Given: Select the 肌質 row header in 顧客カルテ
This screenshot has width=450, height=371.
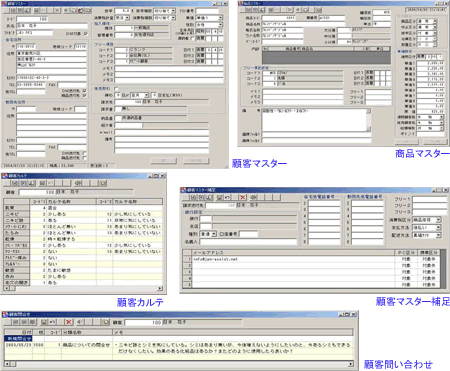Looking at the screenshot, I should 17,208.
